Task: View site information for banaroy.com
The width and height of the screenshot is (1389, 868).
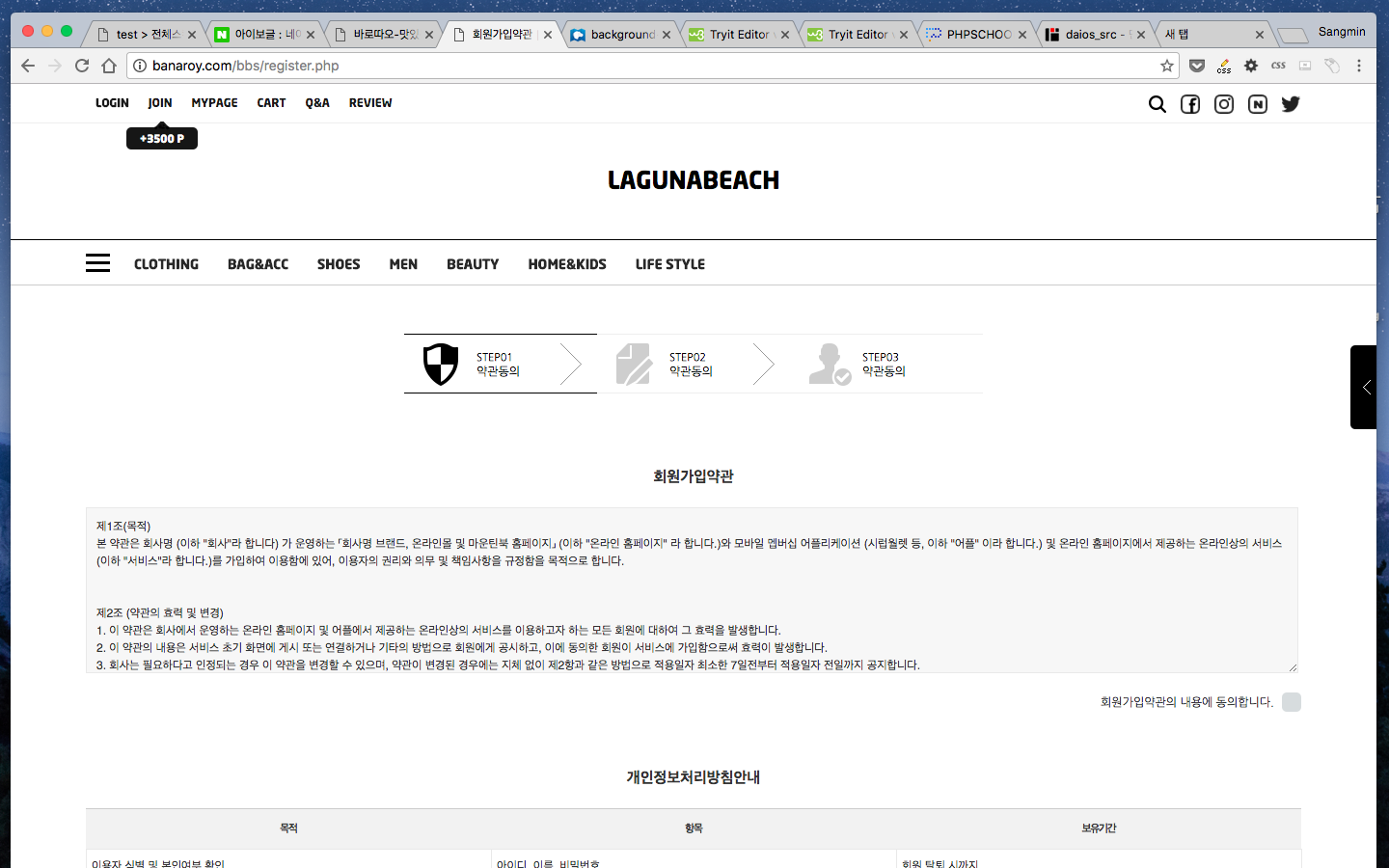Action: point(140,66)
